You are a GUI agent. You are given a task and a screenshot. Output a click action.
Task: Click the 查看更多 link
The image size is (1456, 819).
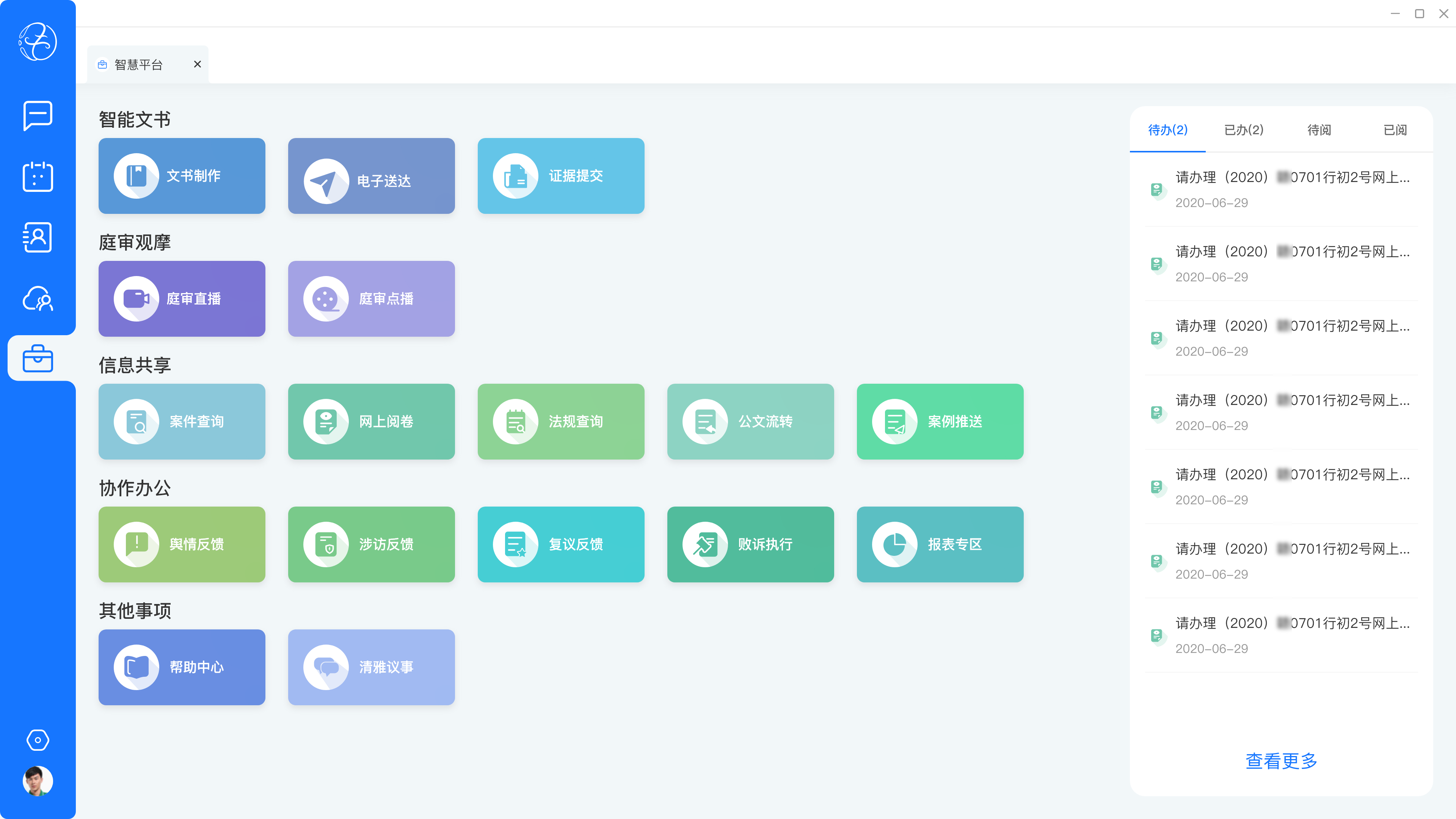point(1281,761)
